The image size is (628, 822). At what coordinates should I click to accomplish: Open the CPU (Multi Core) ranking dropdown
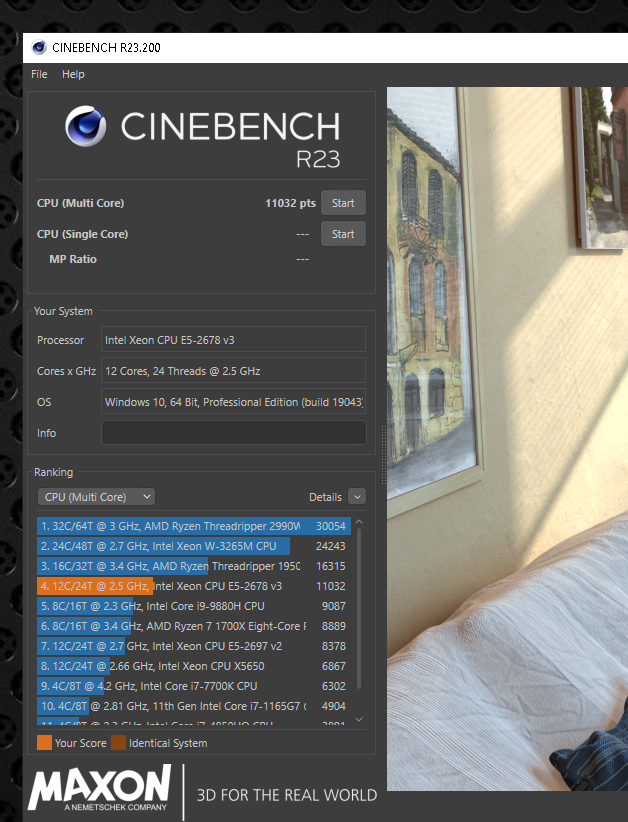click(x=96, y=496)
